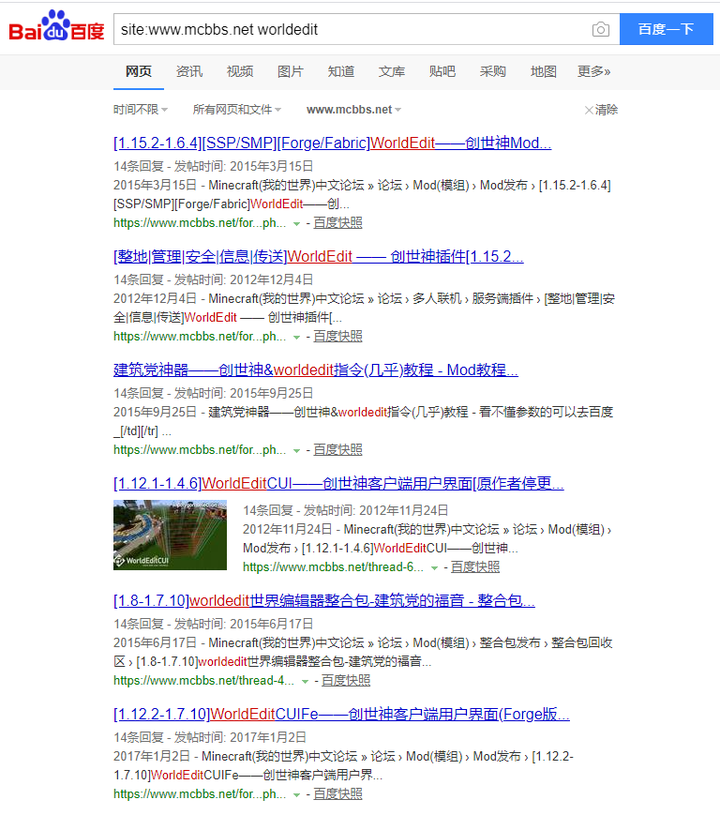The height and width of the screenshot is (815, 720).
Task: Open result [1.12.2-1.7.10]WorldEditCUIFe Forge版
Action: [342, 714]
